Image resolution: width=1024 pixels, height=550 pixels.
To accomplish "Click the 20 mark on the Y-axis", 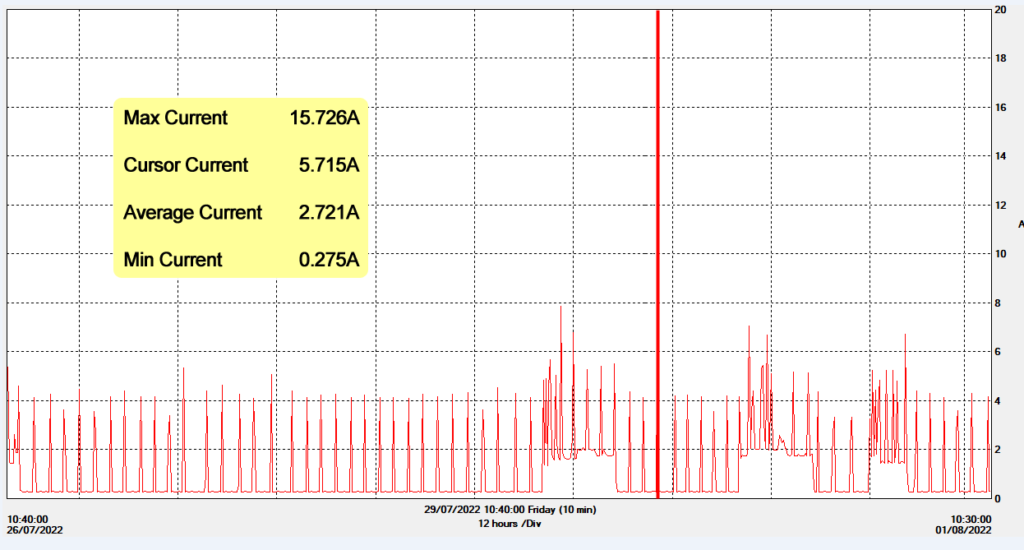I will pos(999,10).
